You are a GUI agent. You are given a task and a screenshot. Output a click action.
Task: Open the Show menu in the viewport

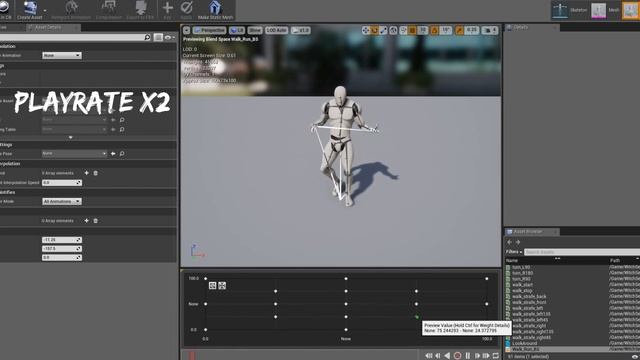click(255, 30)
